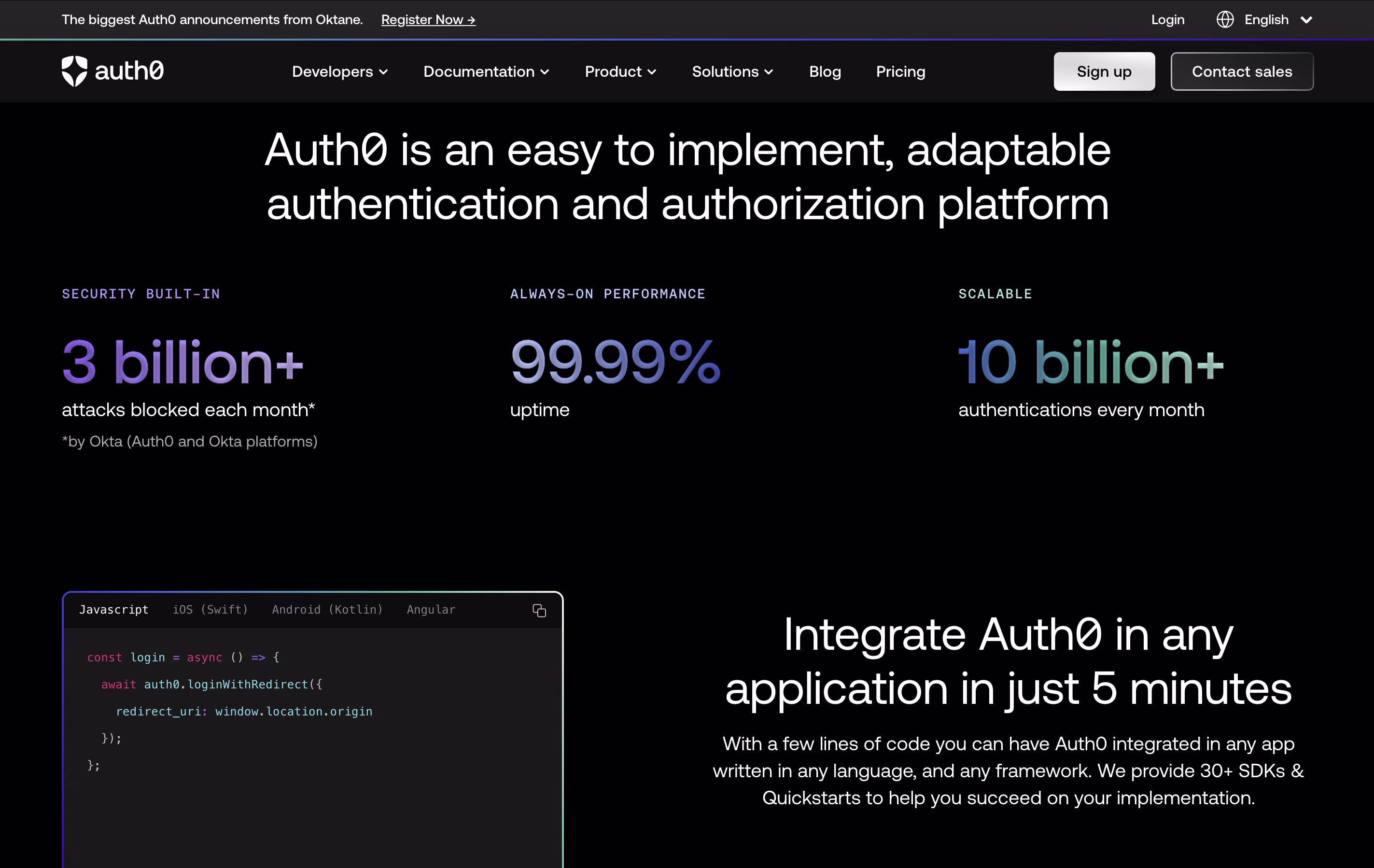Open the Developers dropdown menu
Viewport: 1374px width, 868px height.
click(339, 72)
